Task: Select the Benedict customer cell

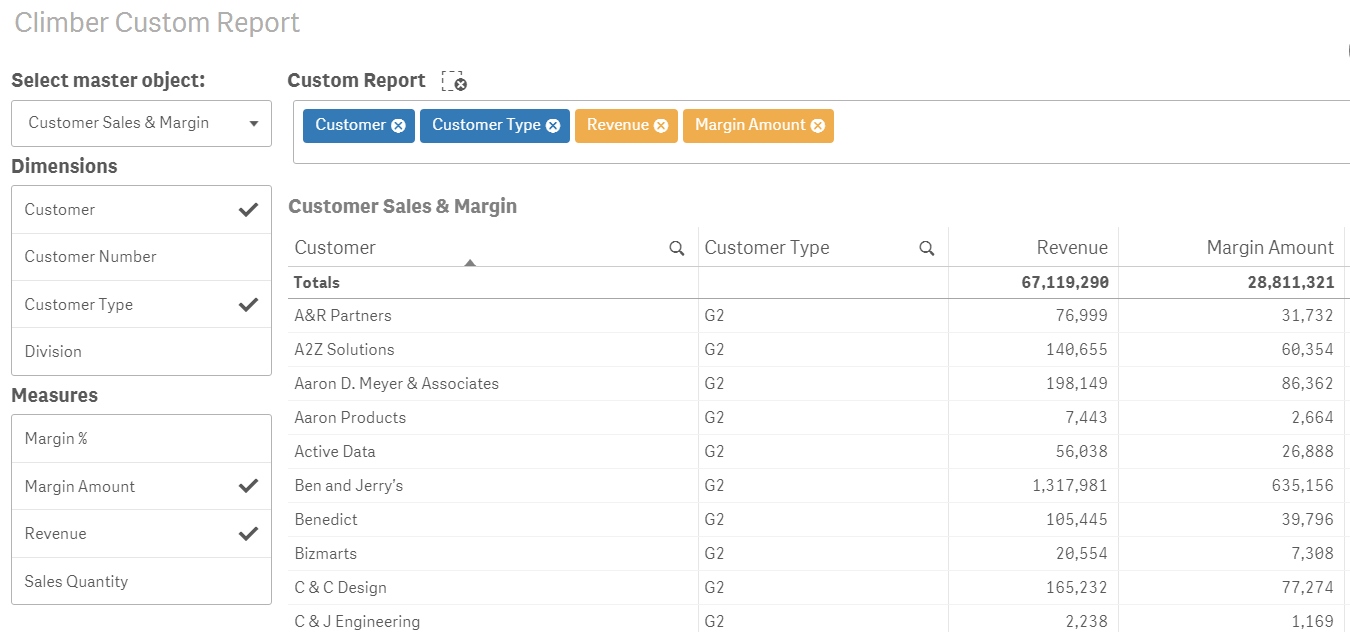Action: (x=493, y=520)
